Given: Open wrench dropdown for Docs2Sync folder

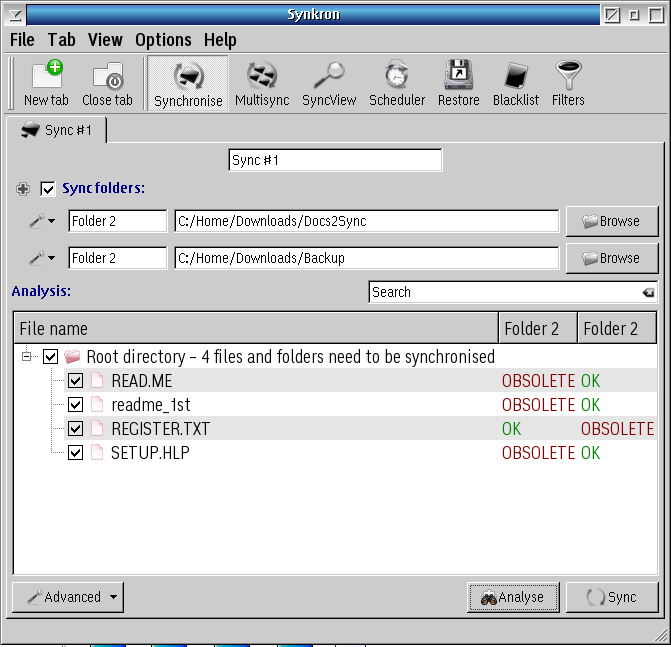Looking at the screenshot, I should pos(42,221).
